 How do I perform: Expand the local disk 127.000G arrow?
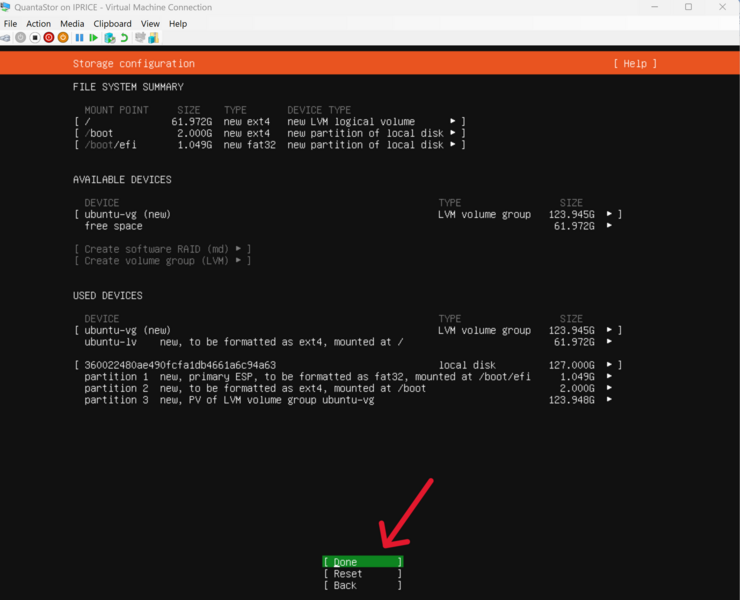pyautogui.click(x=609, y=364)
